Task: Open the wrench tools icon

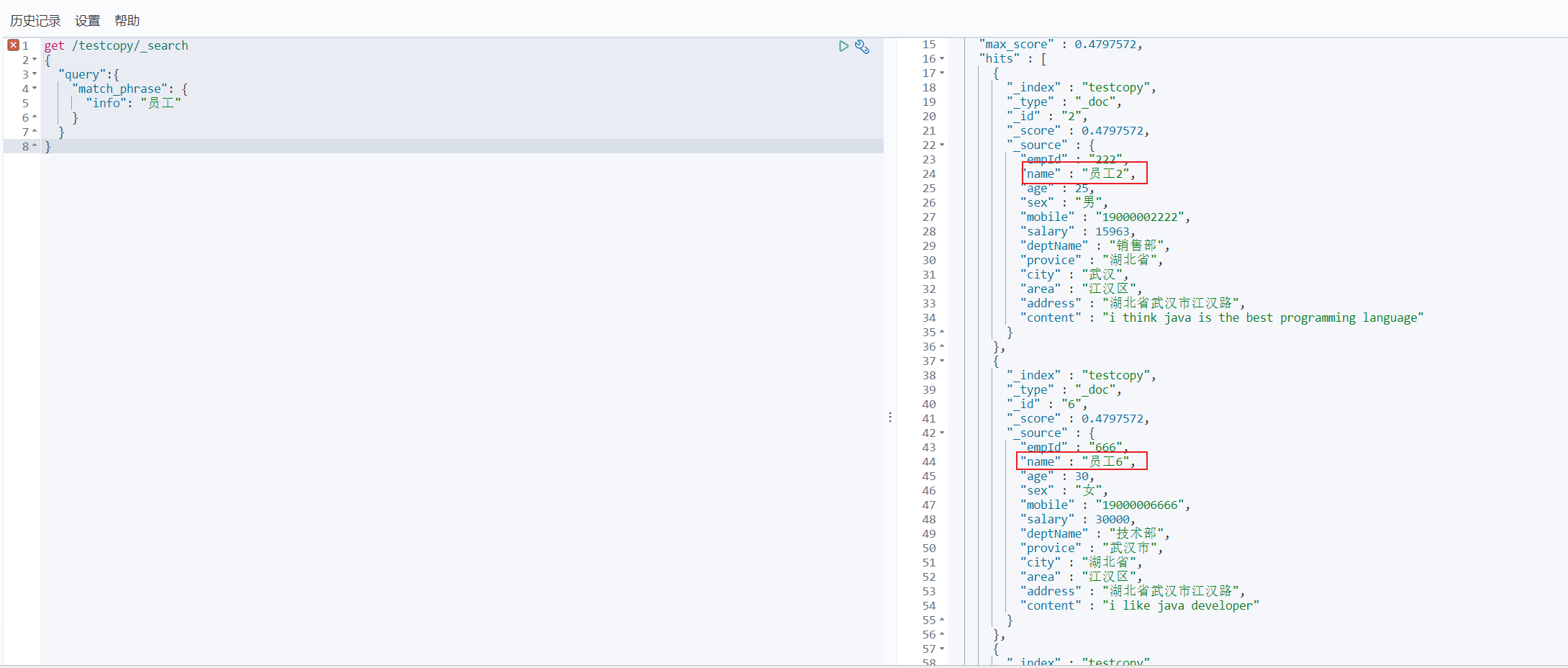Action: click(x=862, y=47)
